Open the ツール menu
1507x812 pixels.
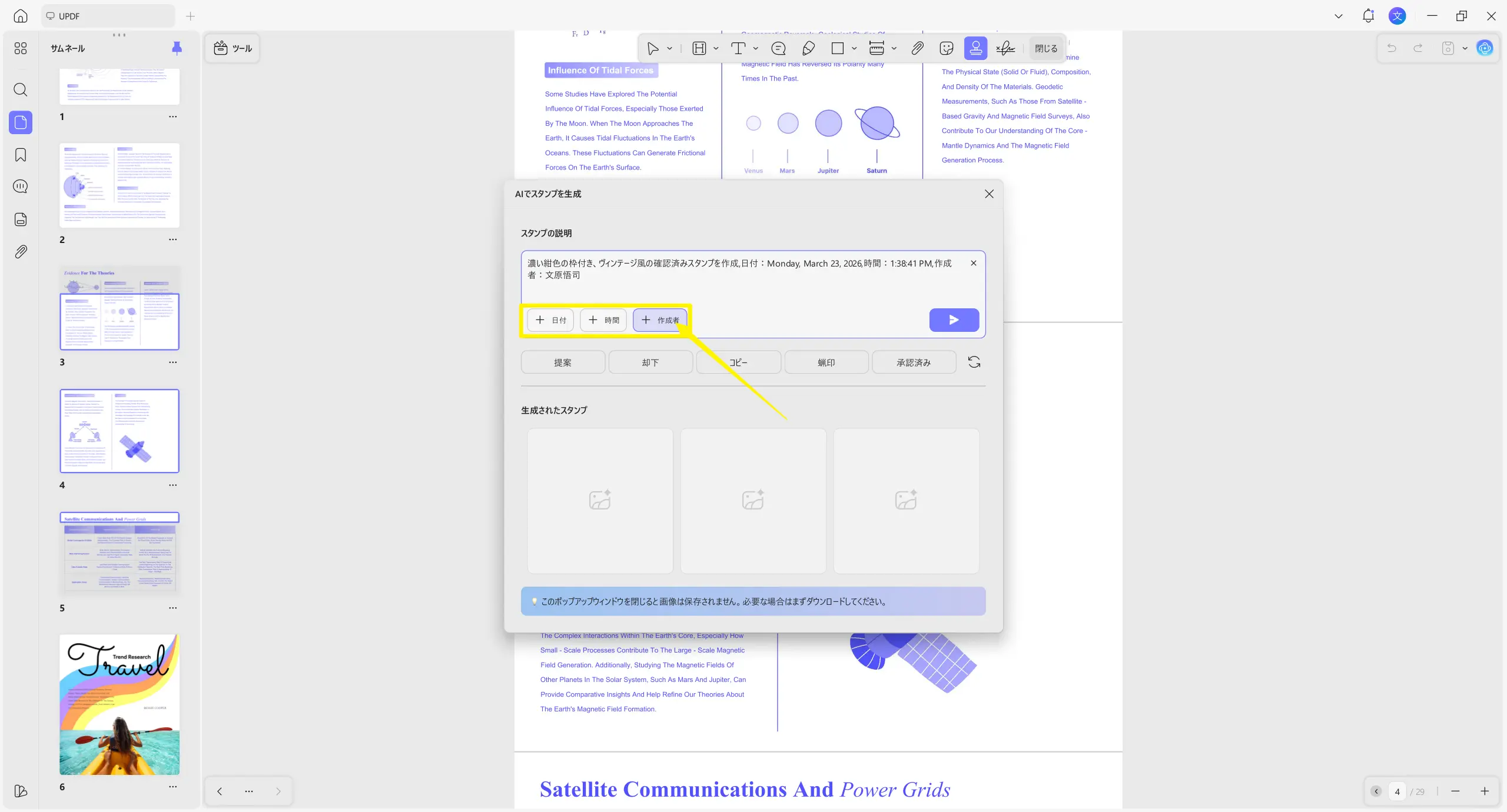(x=233, y=48)
